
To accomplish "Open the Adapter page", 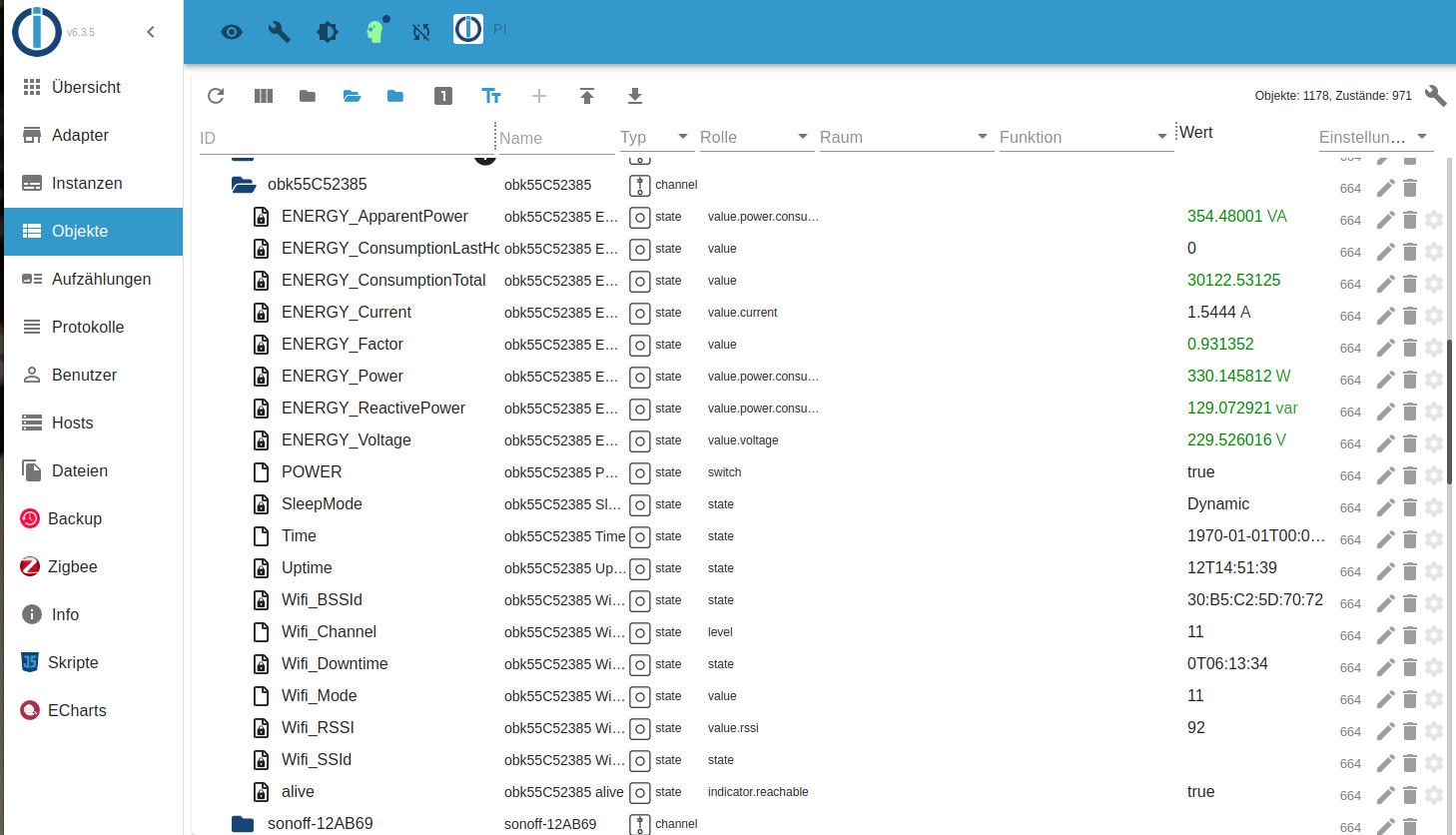I will click(x=93, y=135).
